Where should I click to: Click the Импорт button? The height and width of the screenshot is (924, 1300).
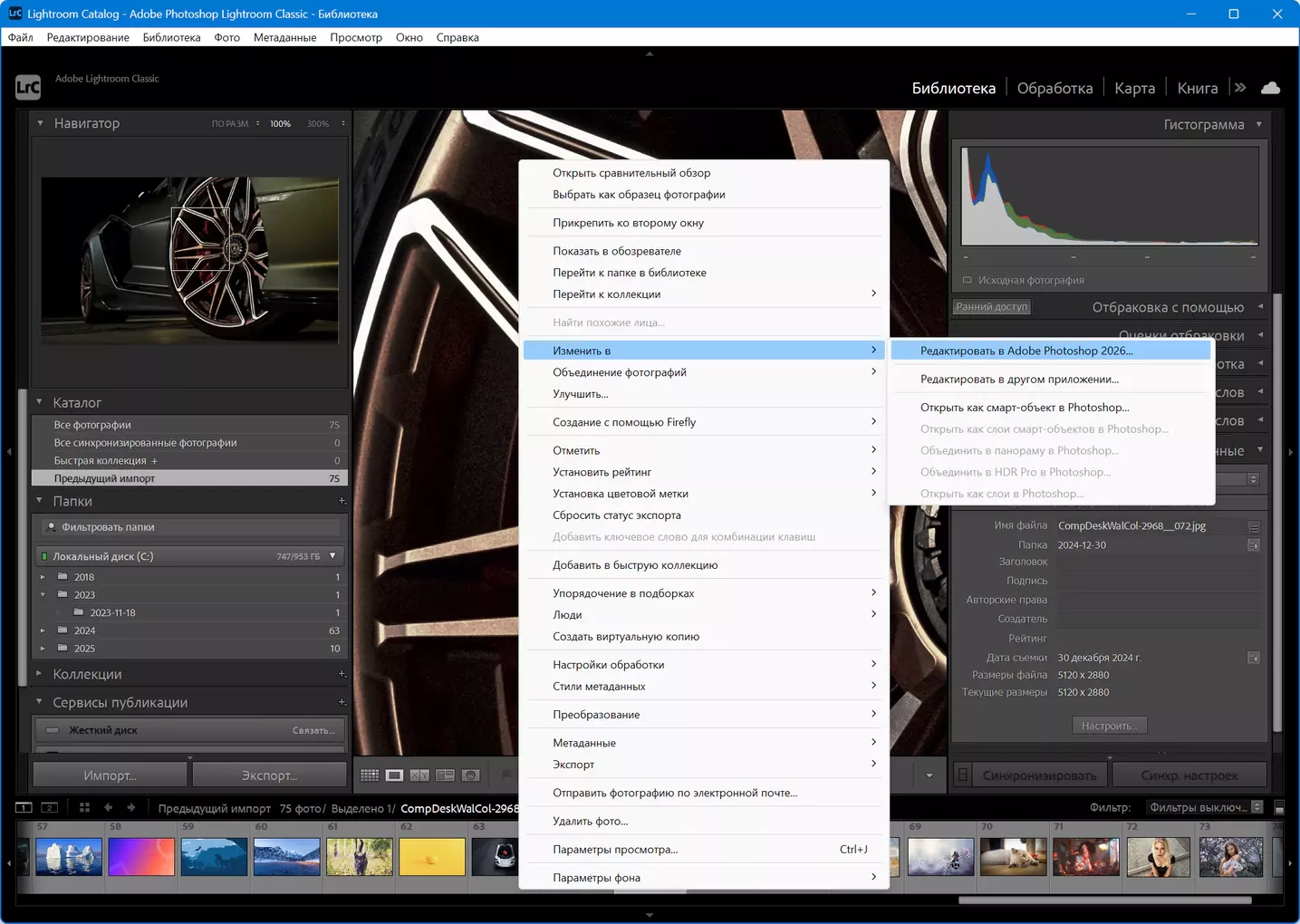pos(110,775)
